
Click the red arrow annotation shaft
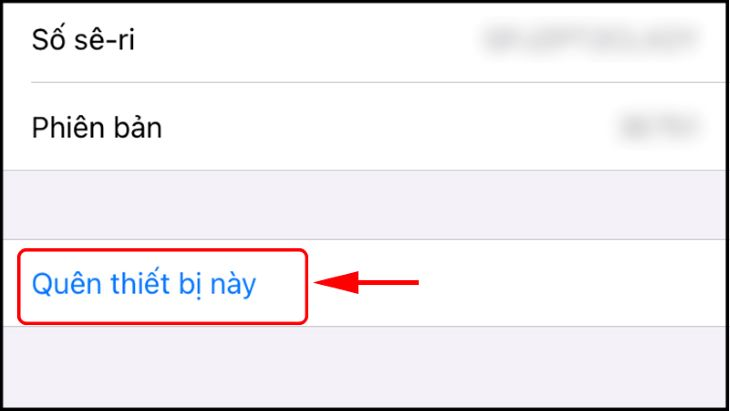click(389, 283)
